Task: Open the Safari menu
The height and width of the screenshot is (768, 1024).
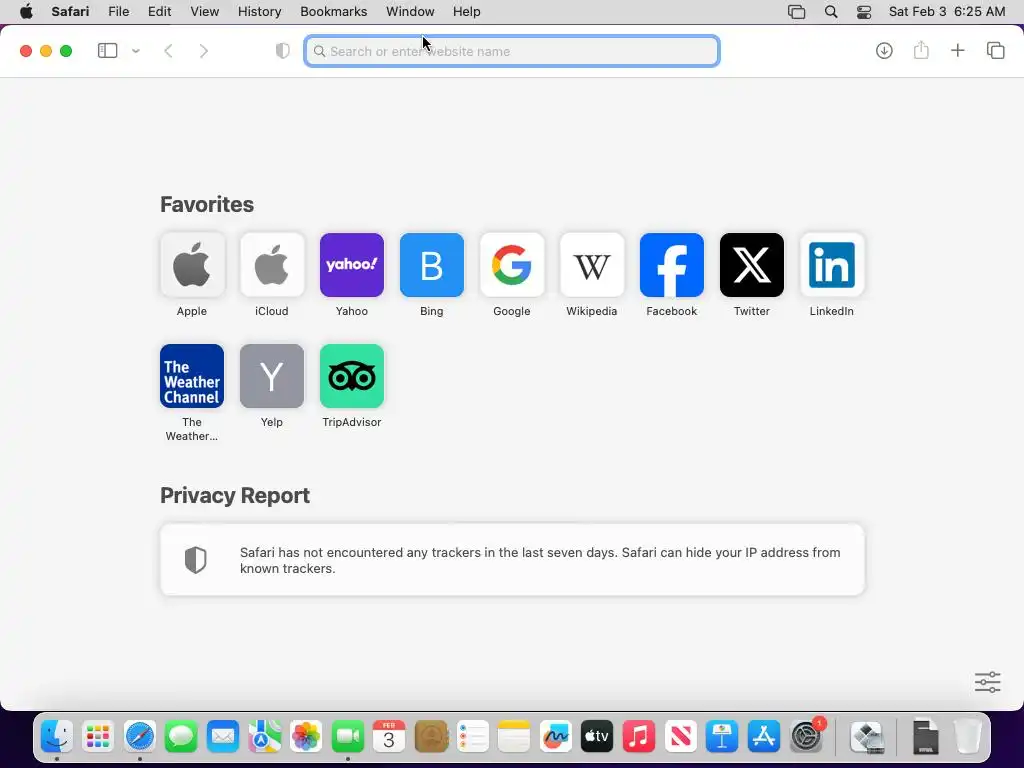Action: point(71,12)
